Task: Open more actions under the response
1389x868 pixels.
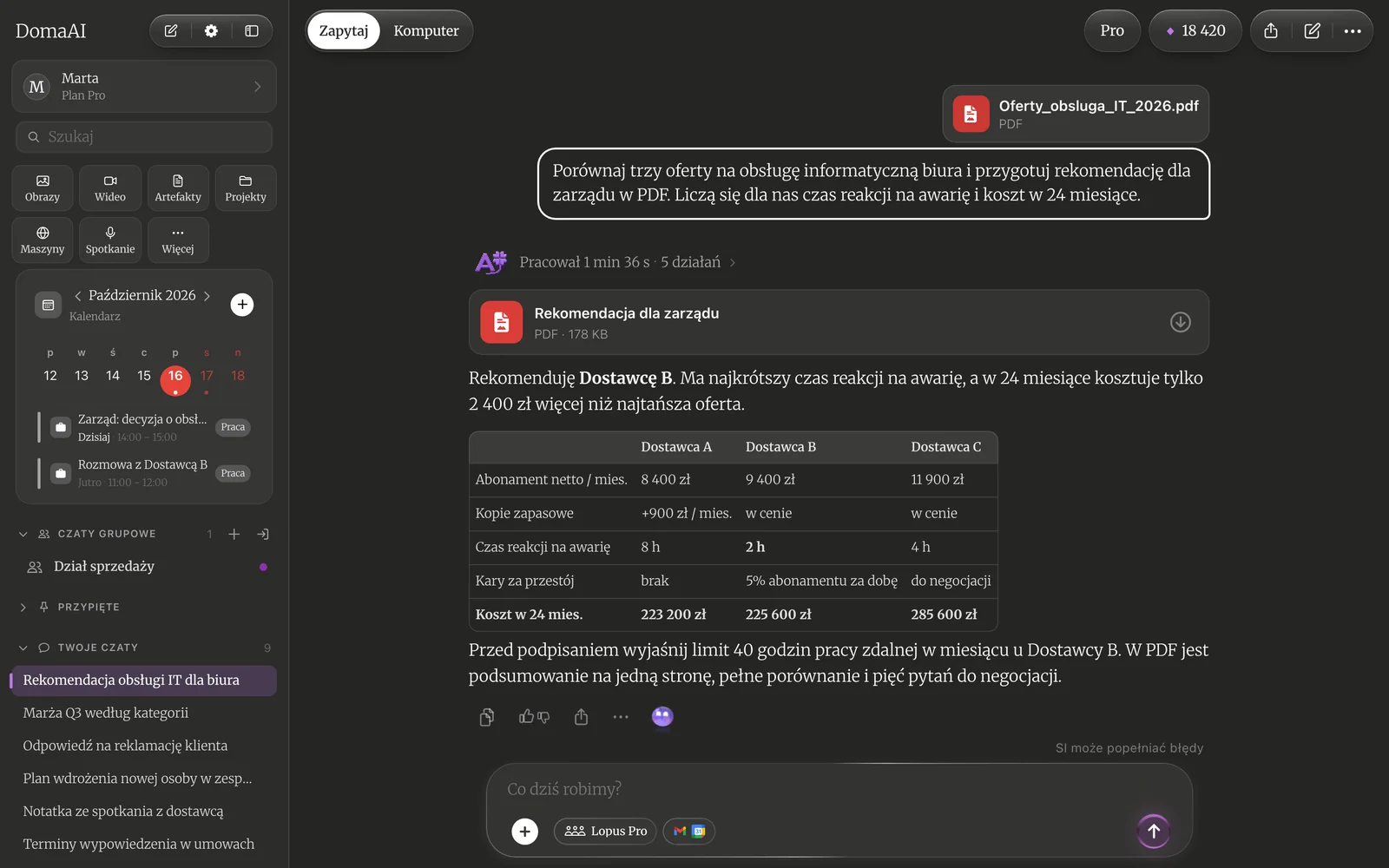Action: tap(621, 717)
